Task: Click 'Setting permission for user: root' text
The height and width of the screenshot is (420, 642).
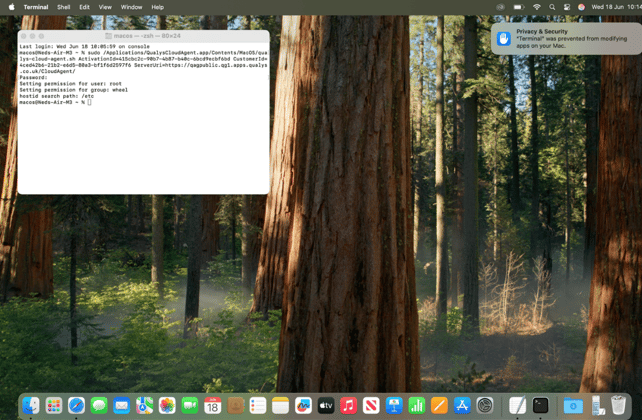Action: (70, 84)
